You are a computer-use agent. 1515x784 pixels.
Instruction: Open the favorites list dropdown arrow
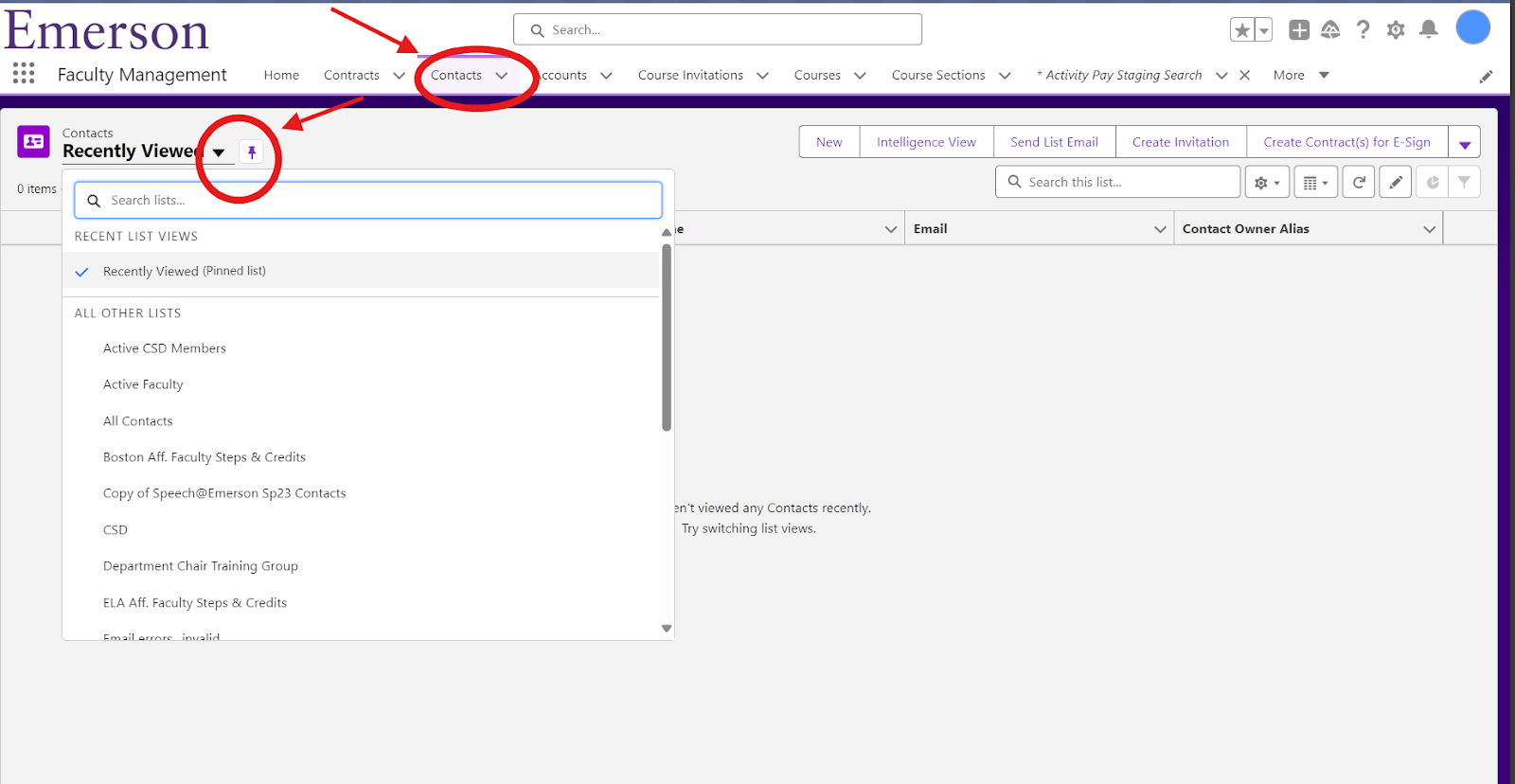coord(1264,30)
